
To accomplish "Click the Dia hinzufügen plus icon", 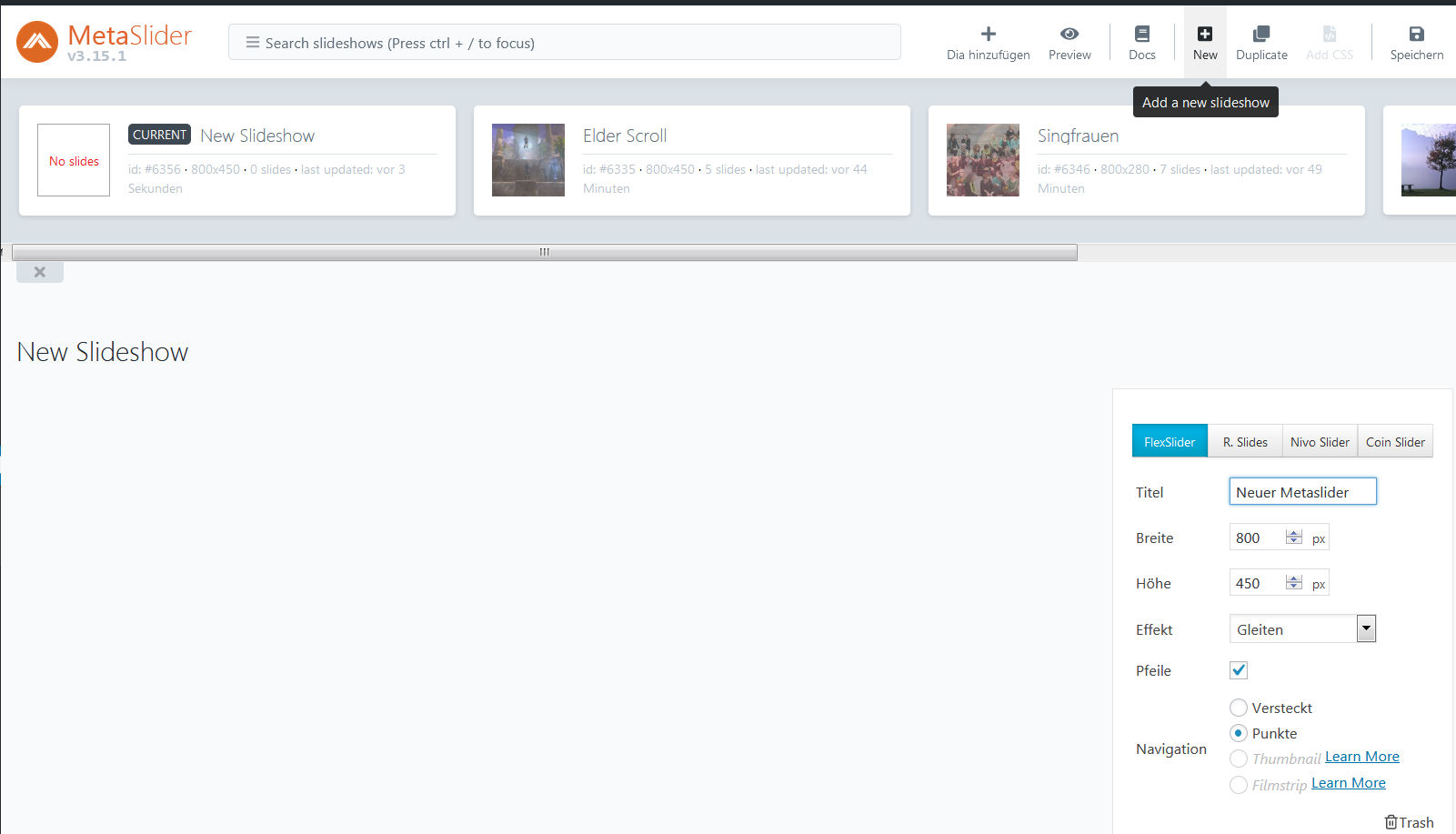I will [x=988, y=35].
